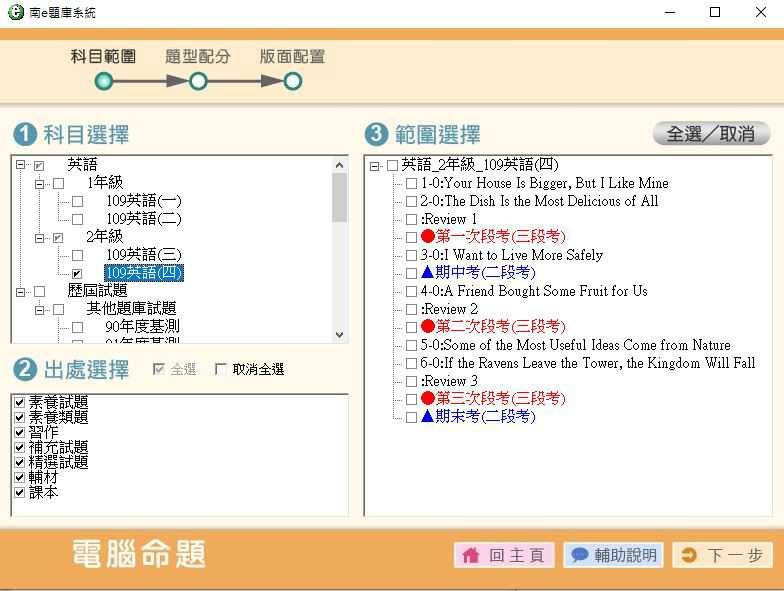The image size is (784, 591).
Task: Uncheck 課本 source checkbox
Action: [20, 492]
